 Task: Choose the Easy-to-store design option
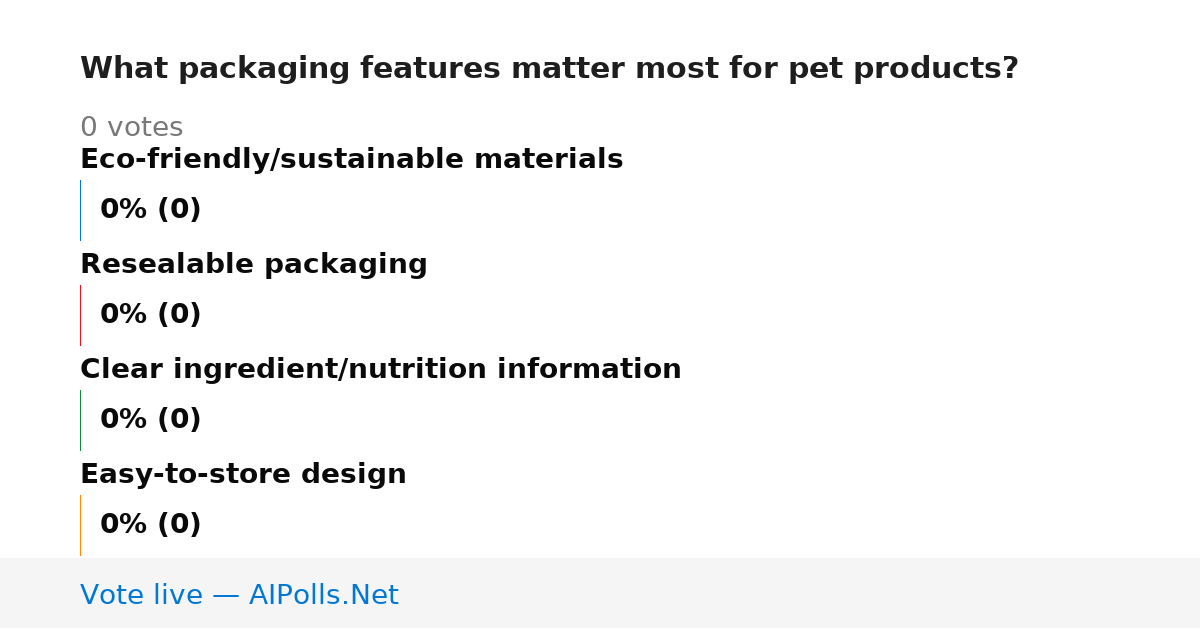pos(243,474)
